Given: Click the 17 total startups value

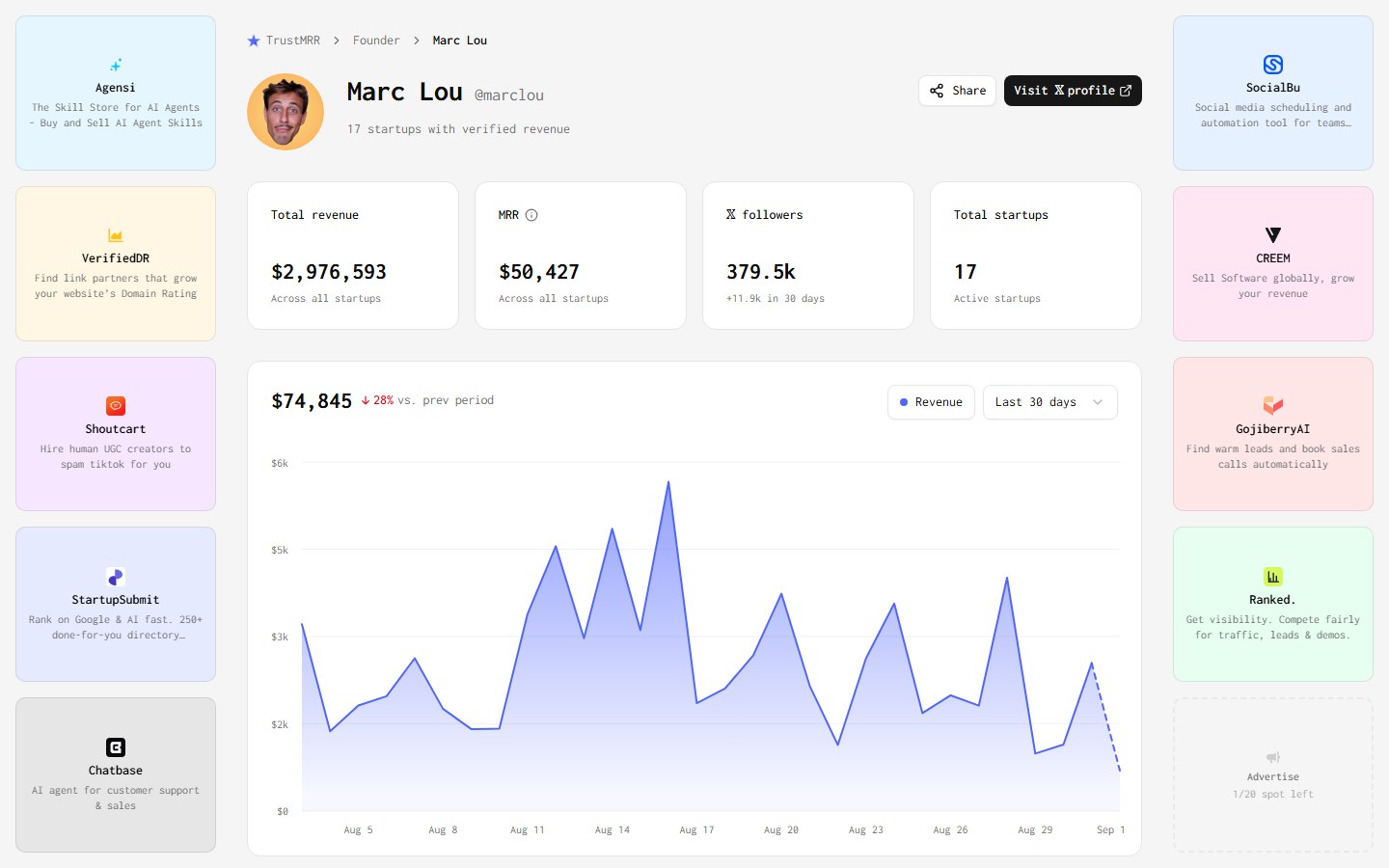Looking at the screenshot, I should [x=966, y=272].
